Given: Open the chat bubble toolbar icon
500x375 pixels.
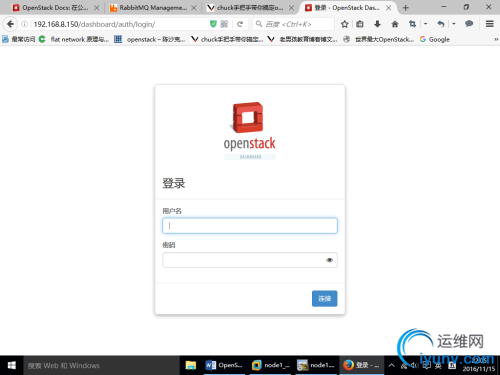Looking at the screenshot, I should (x=469, y=24).
